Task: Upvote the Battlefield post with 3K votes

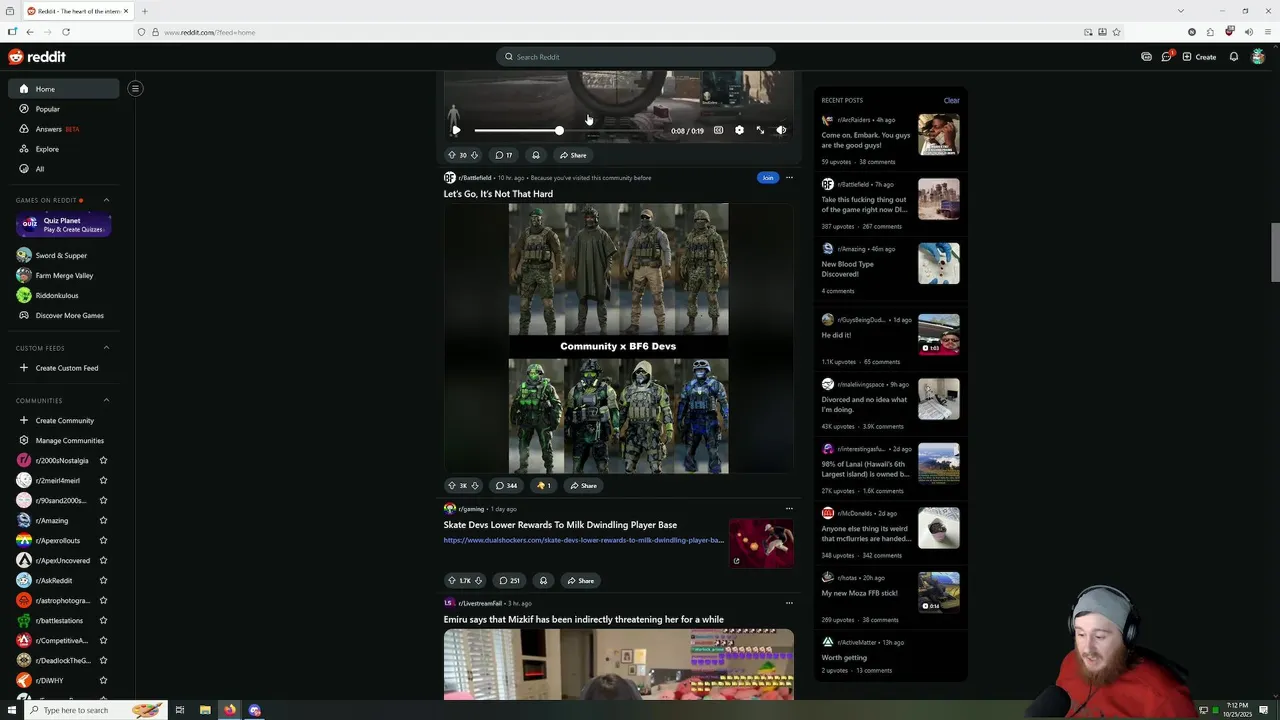Action: (x=451, y=486)
